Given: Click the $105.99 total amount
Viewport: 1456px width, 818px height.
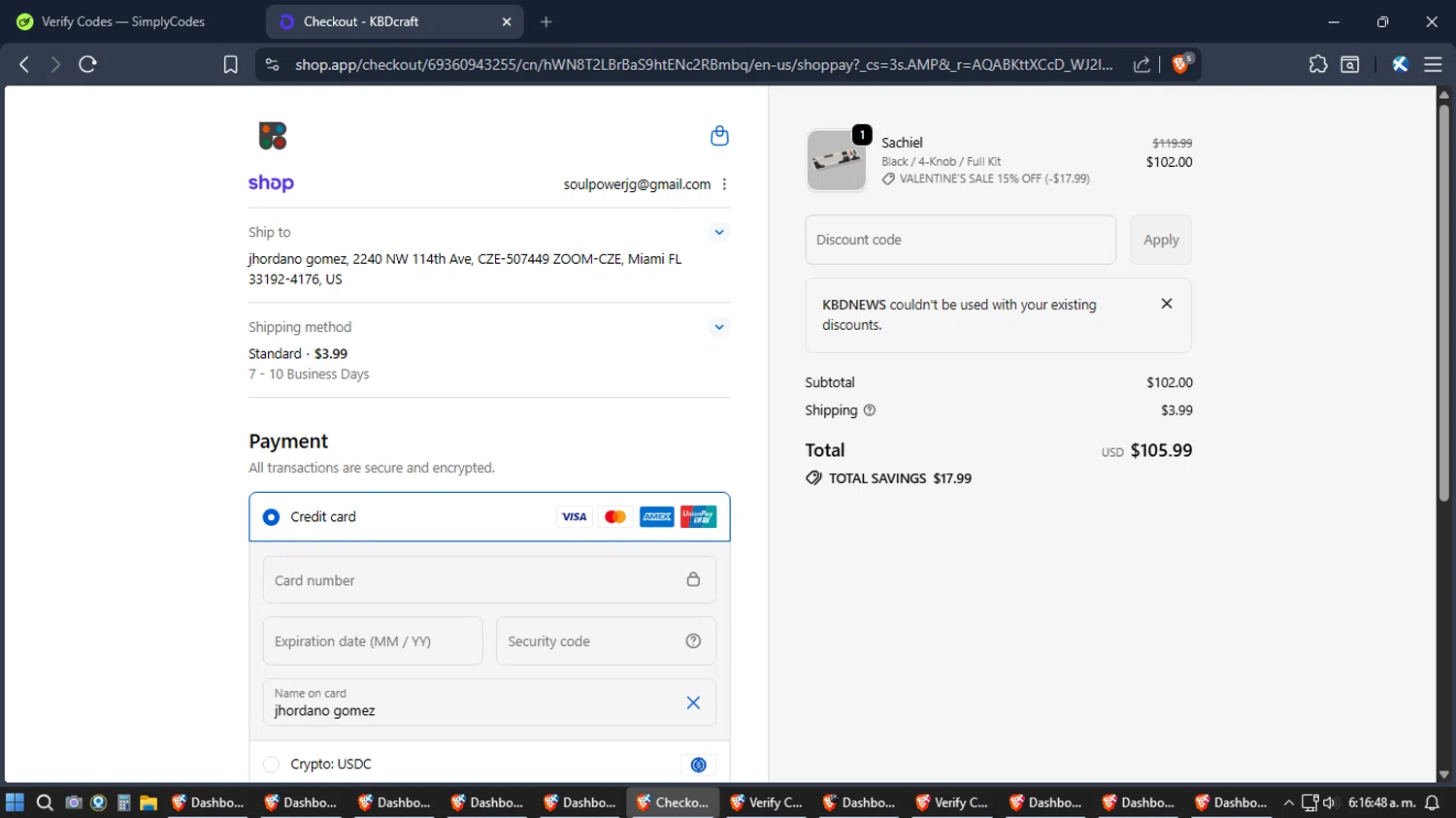Looking at the screenshot, I should tap(1161, 450).
